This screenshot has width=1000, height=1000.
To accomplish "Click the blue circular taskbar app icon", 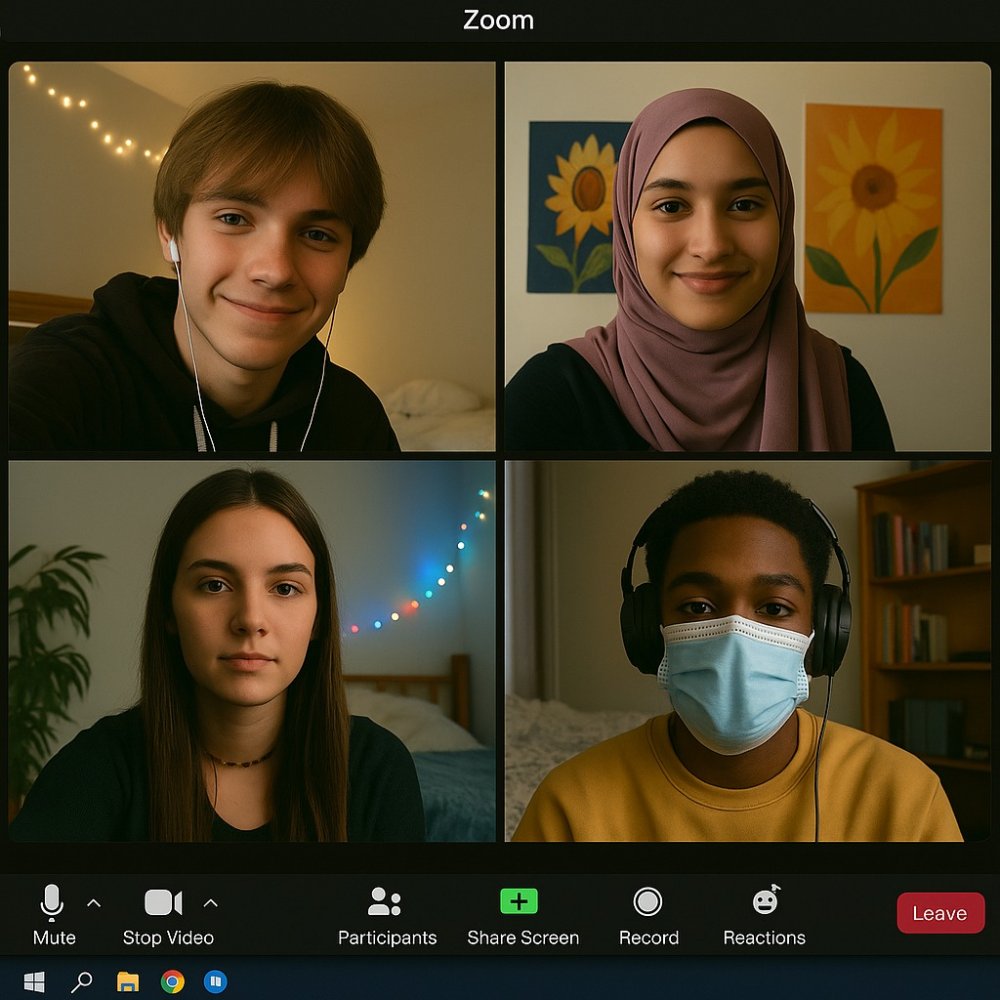I will pos(215,982).
